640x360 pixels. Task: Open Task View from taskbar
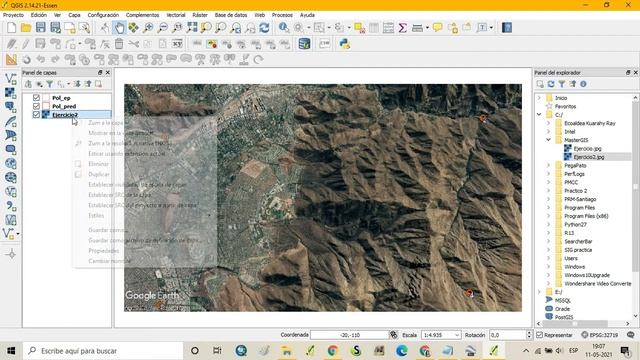click(217, 351)
